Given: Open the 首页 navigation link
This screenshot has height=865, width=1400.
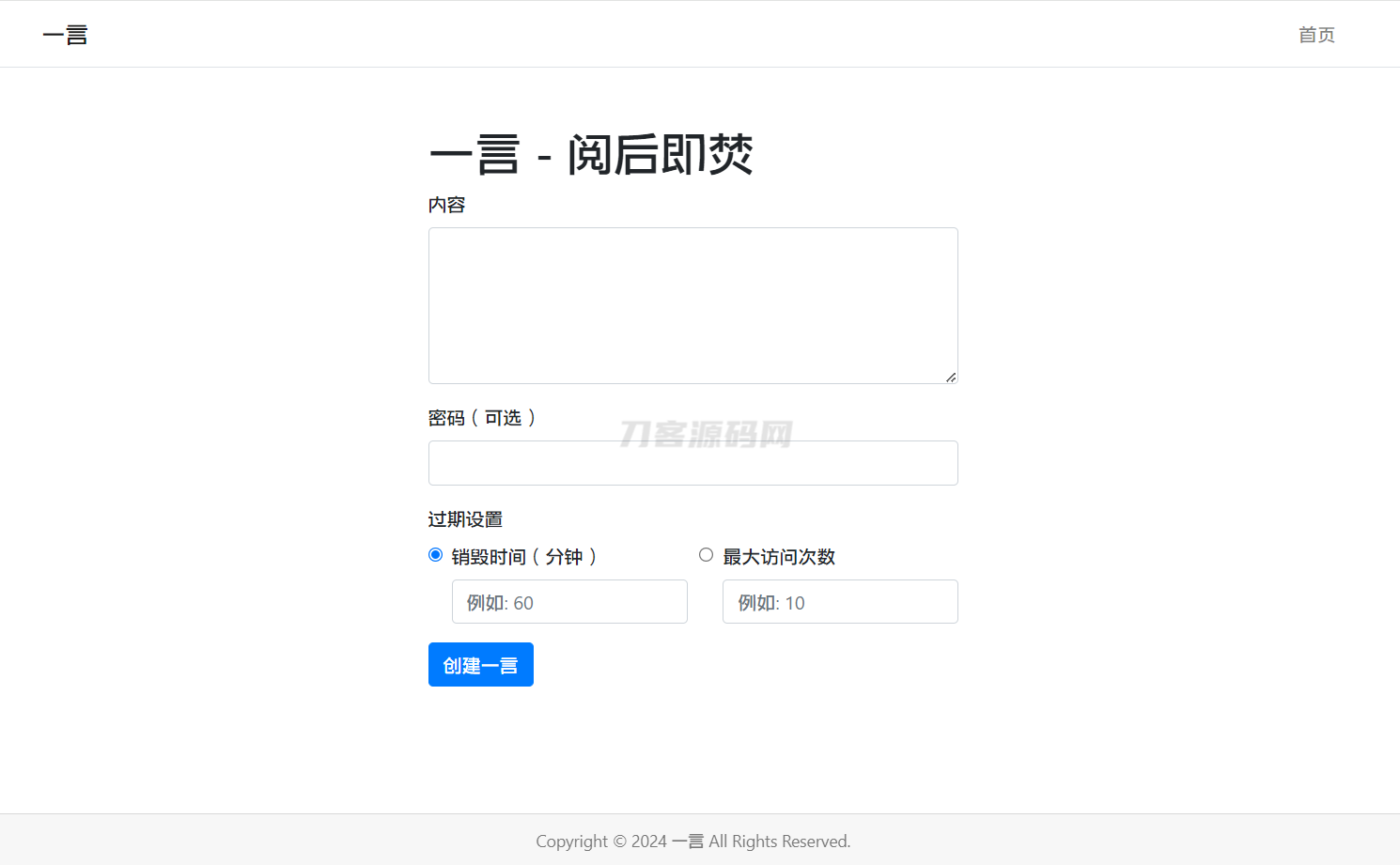Looking at the screenshot, I should pos(1315,35).
